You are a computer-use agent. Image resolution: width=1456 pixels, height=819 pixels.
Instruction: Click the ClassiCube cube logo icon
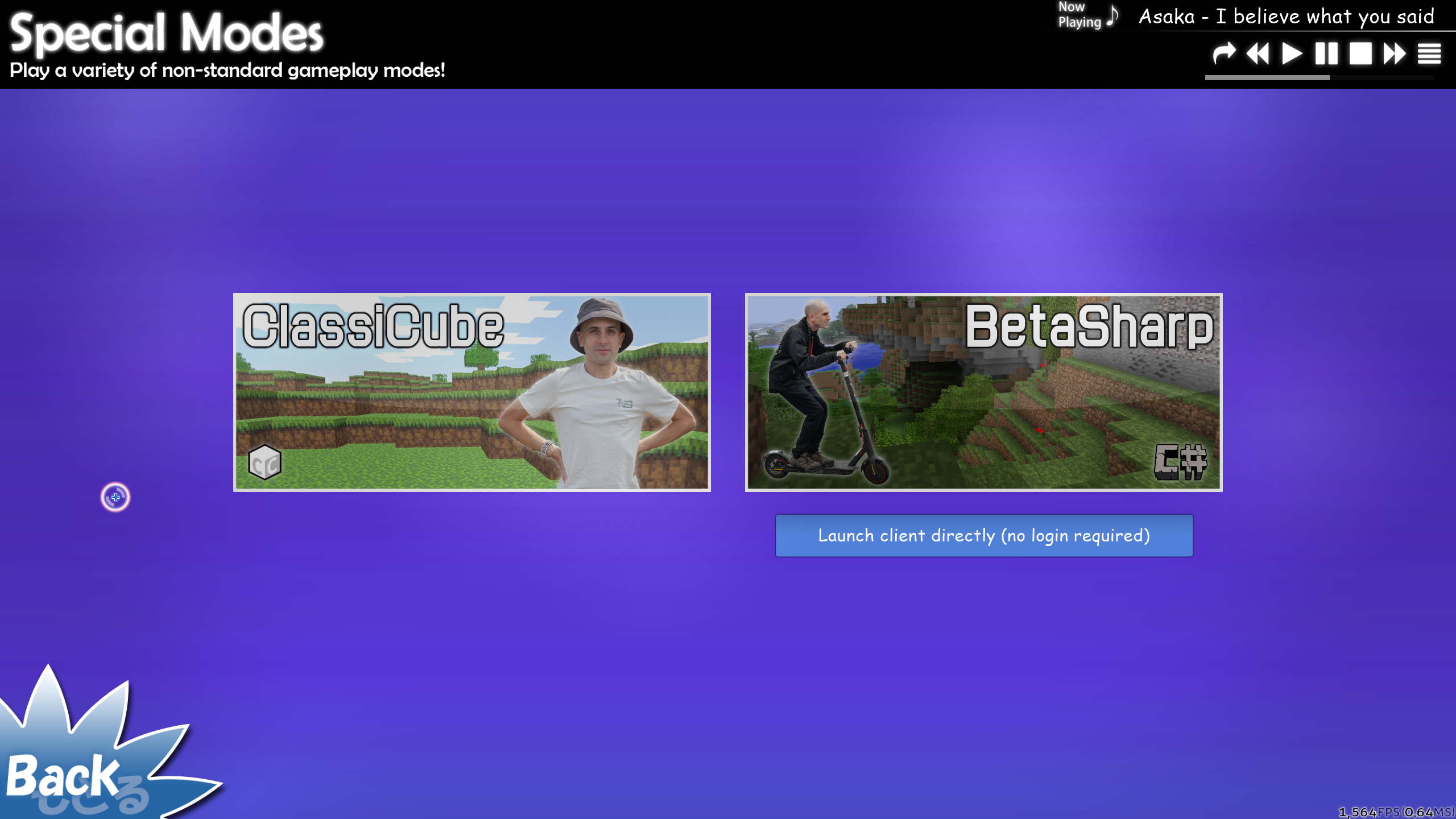click(264, 462)
